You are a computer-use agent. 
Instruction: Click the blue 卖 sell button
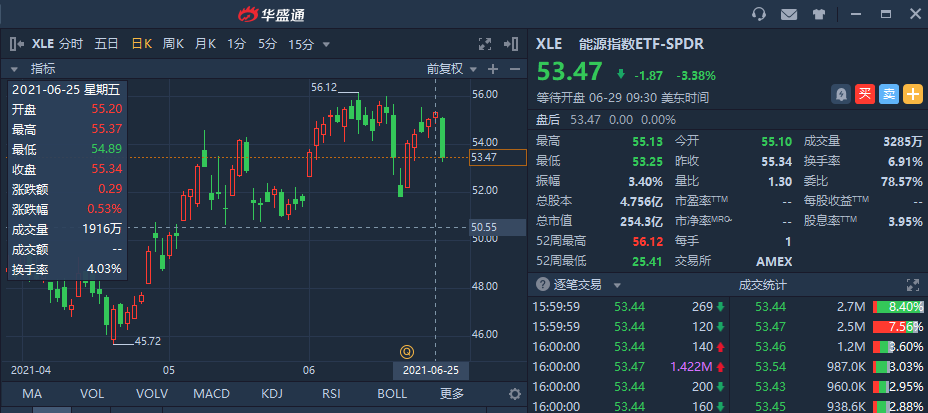click(x=888, y=93)
